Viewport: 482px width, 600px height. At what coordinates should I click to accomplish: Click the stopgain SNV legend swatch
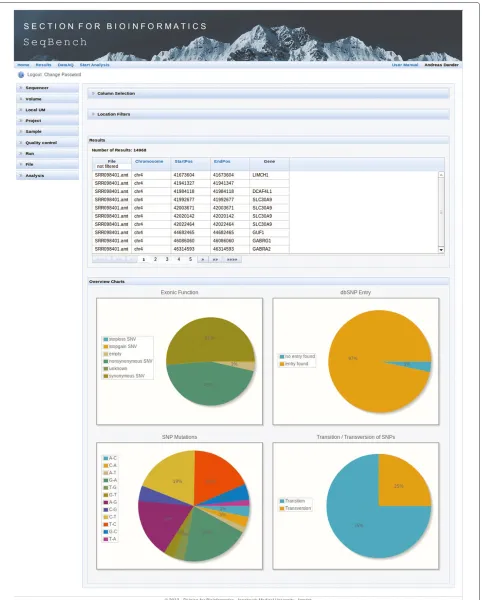106,347
